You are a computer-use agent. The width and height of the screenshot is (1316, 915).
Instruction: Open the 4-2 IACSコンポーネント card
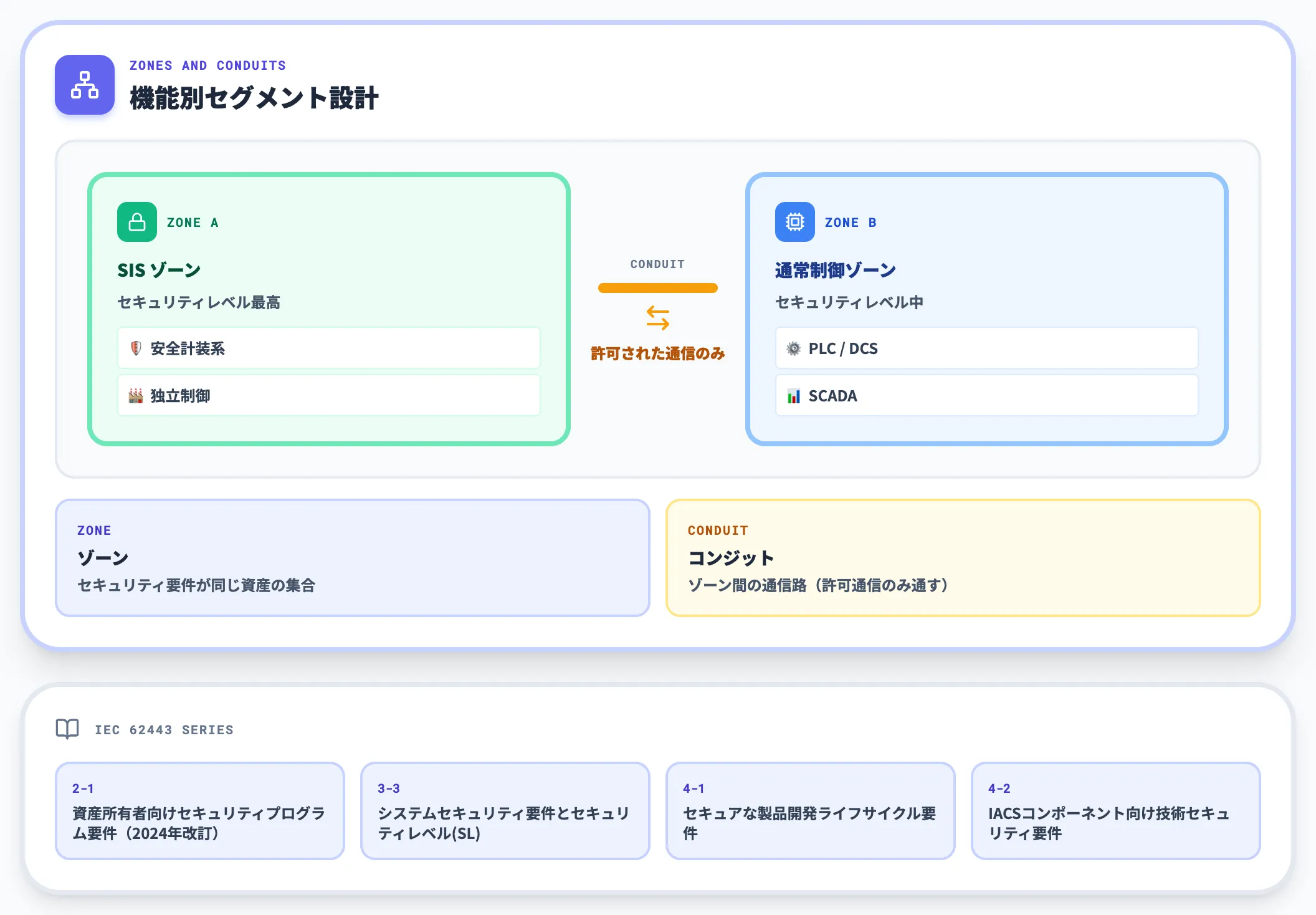click(x=1116, y=811)
